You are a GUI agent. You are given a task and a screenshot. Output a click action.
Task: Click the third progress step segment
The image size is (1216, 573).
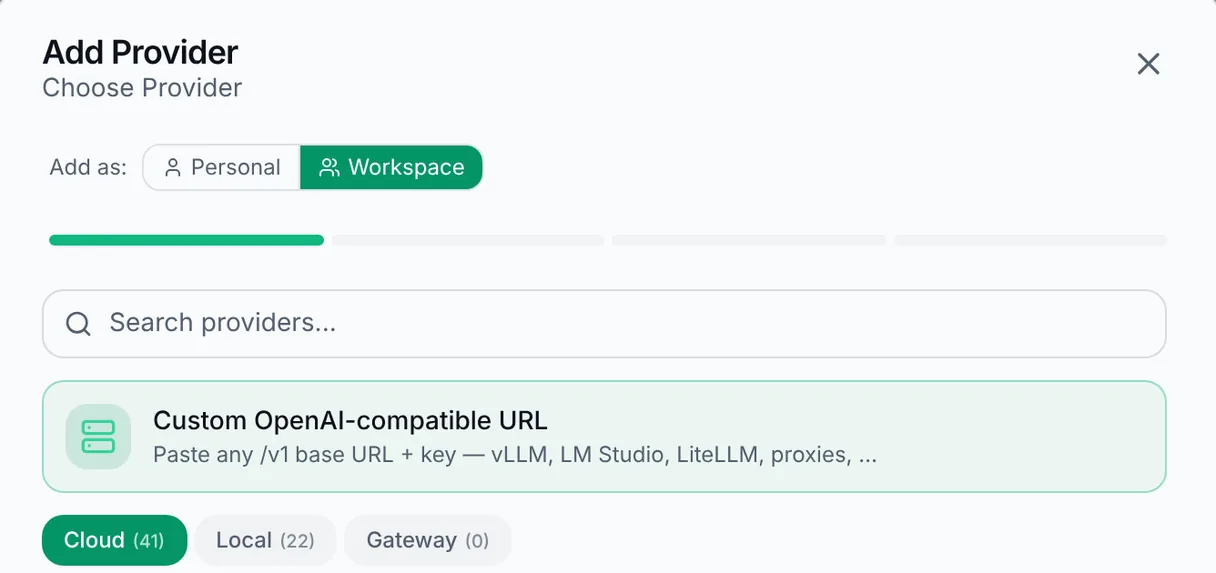[749, 240]
